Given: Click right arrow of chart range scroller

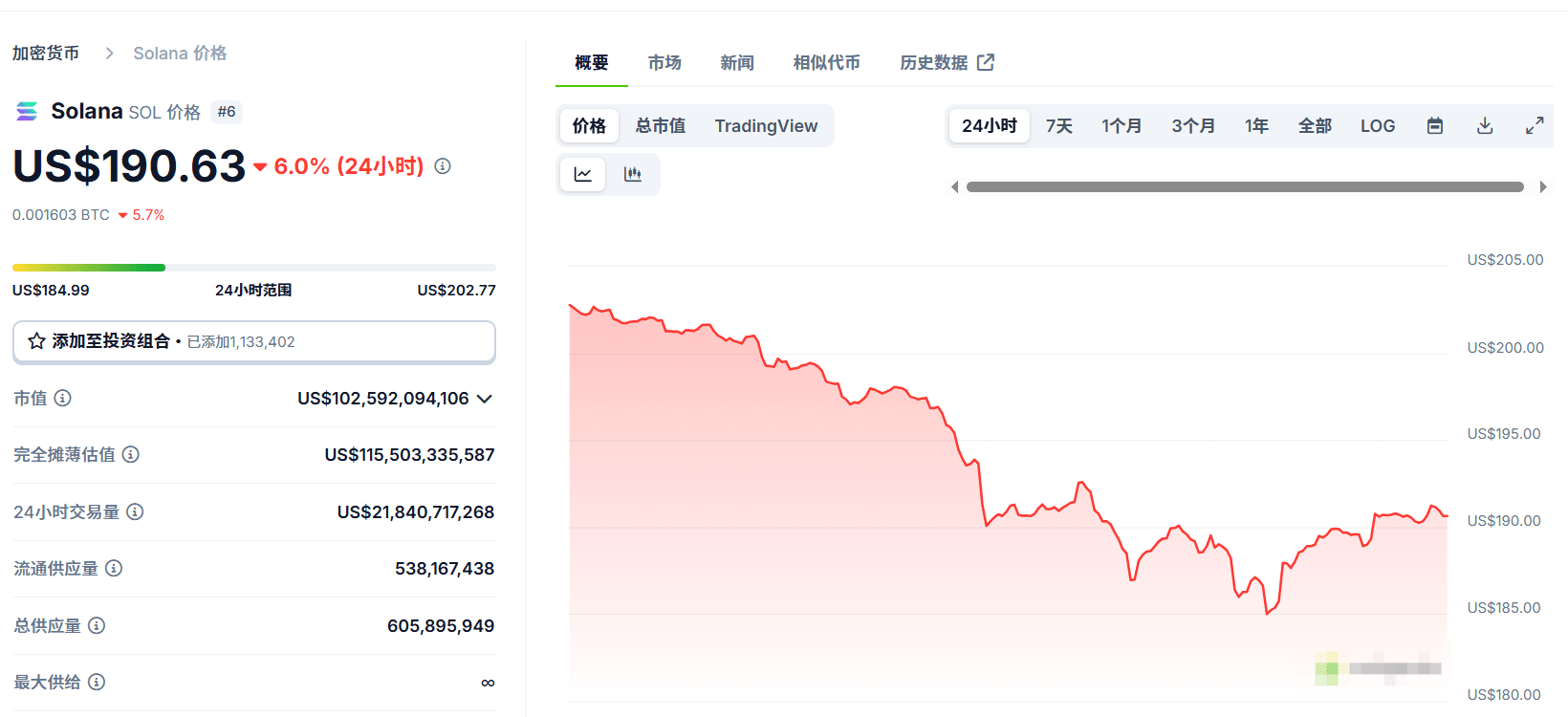Looking at the screenshot, I should (1542, 187).
